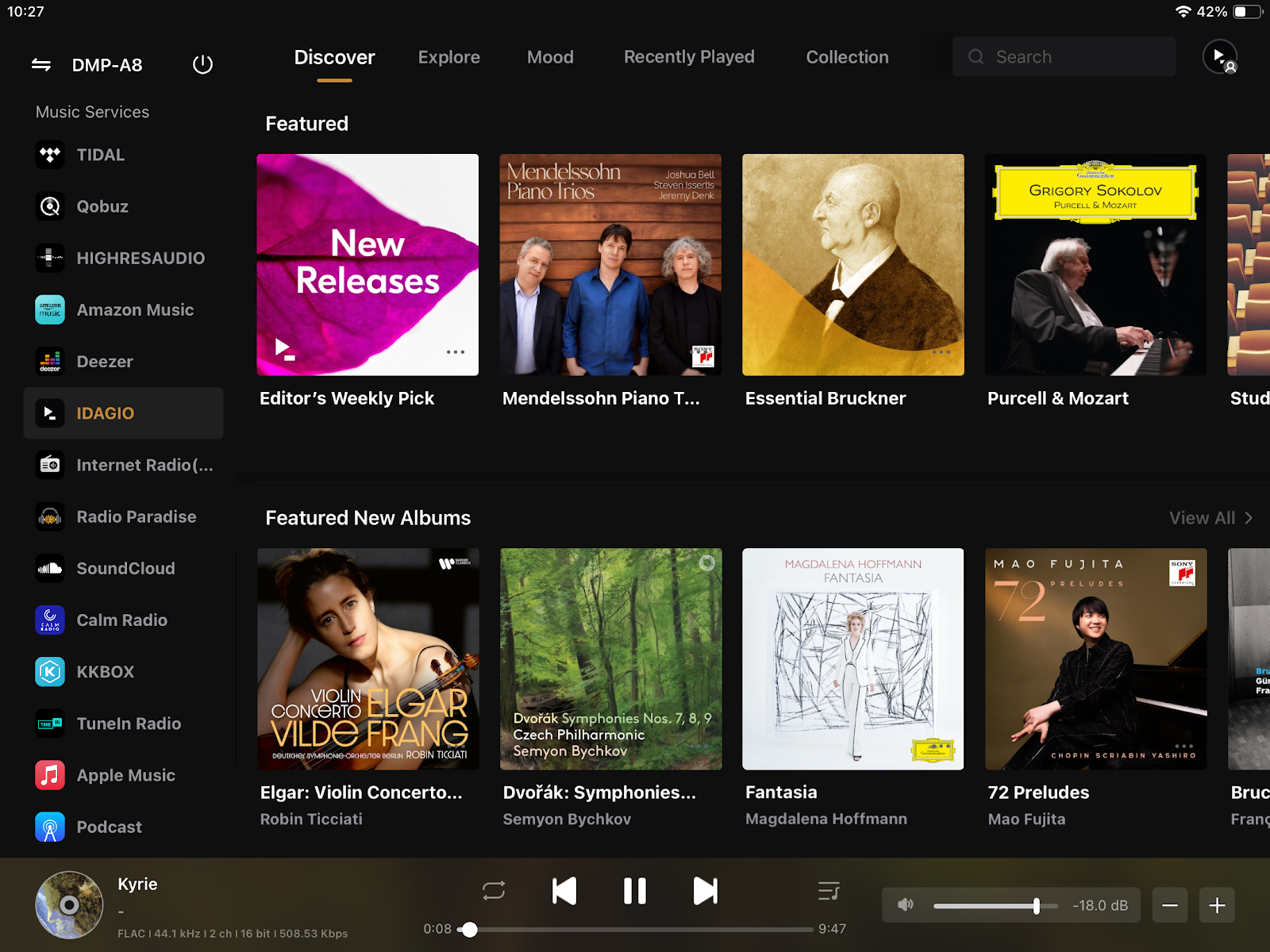Click the DMP-A8 device name

click(x=107, y=65)
